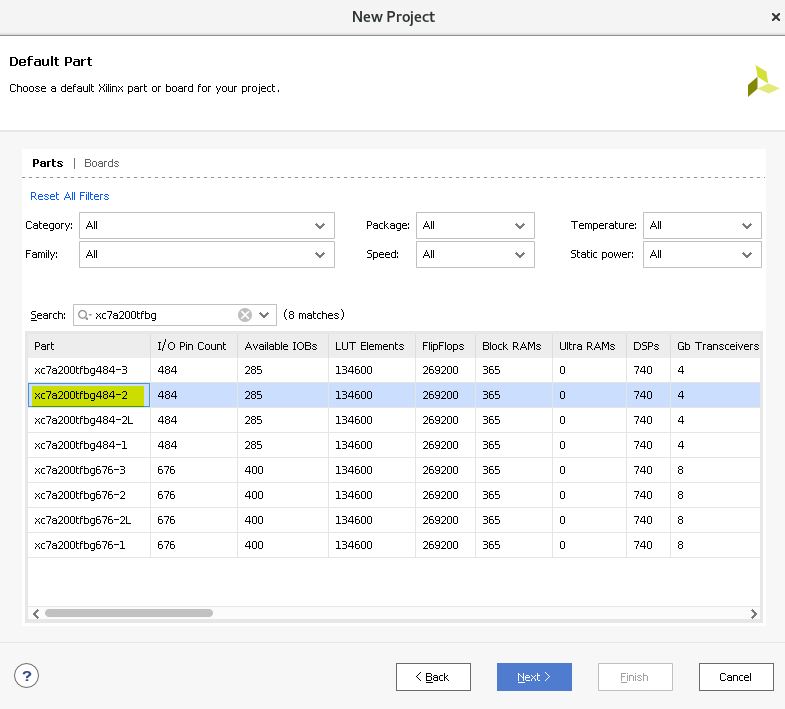The width and height of the screenshot is (785, 709).
Task: Click Block RAMs 365 in xc7a200tfbg676-2 row
Action: [x=491, y=495]
